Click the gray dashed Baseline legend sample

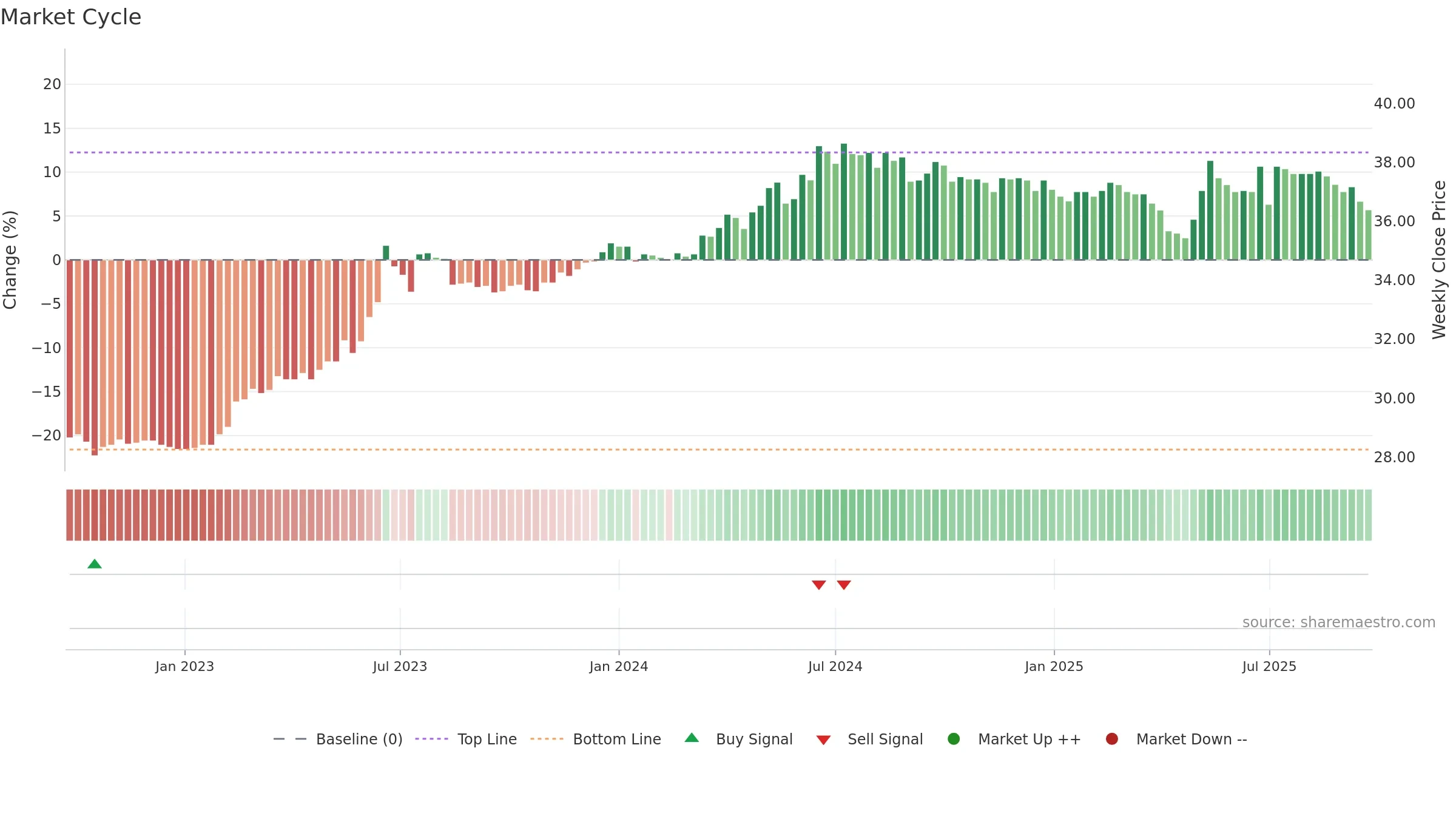click(290, 739)
